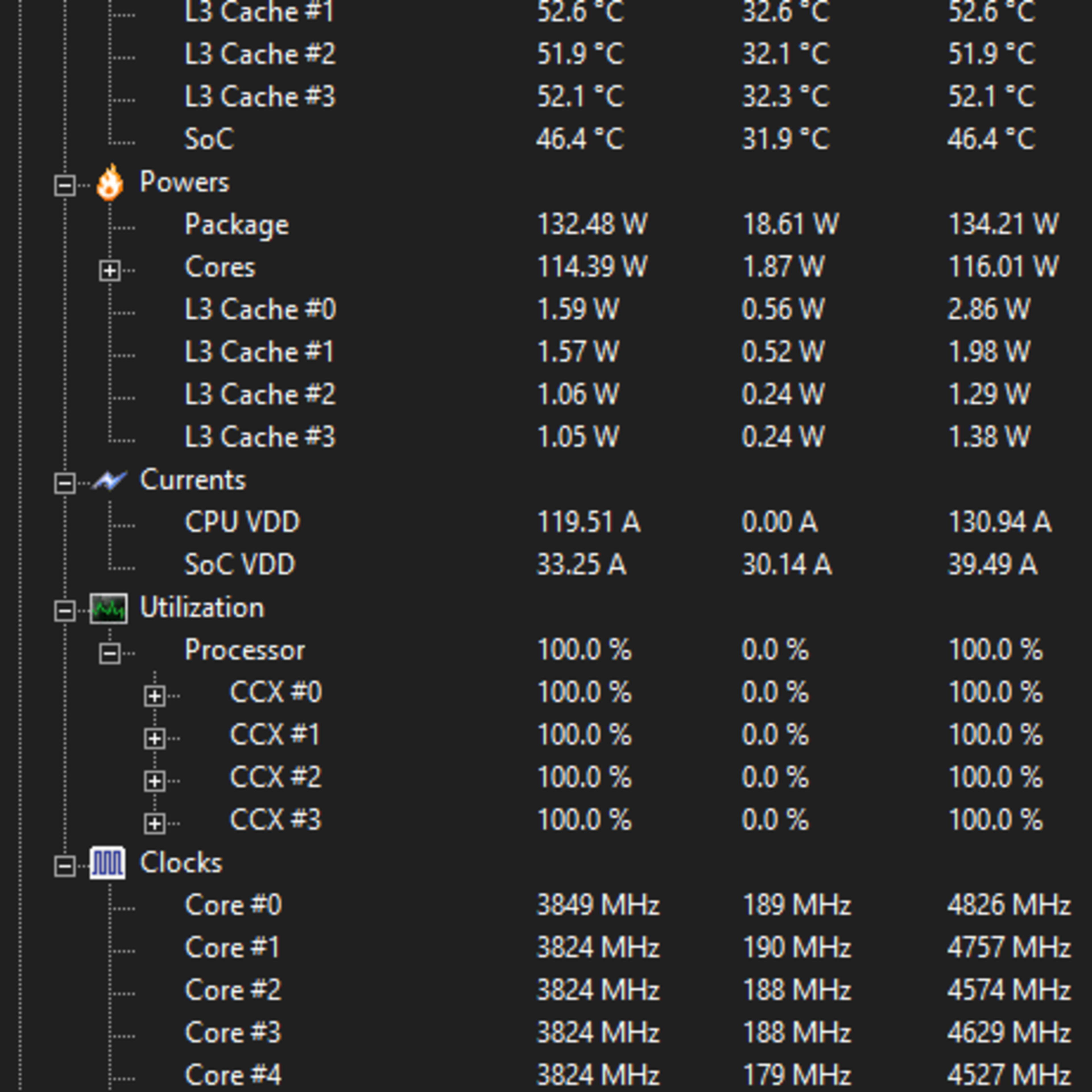Screen dimensions: 1092x1092
Task: Expand CCX #2 utilization
Action: tap(154, 781)
